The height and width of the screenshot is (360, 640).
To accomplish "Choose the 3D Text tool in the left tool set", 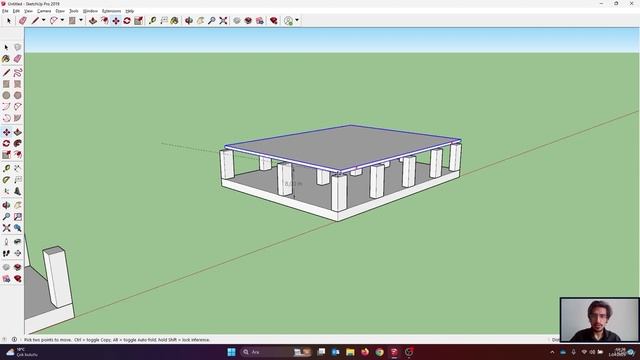I will (18, 191).
